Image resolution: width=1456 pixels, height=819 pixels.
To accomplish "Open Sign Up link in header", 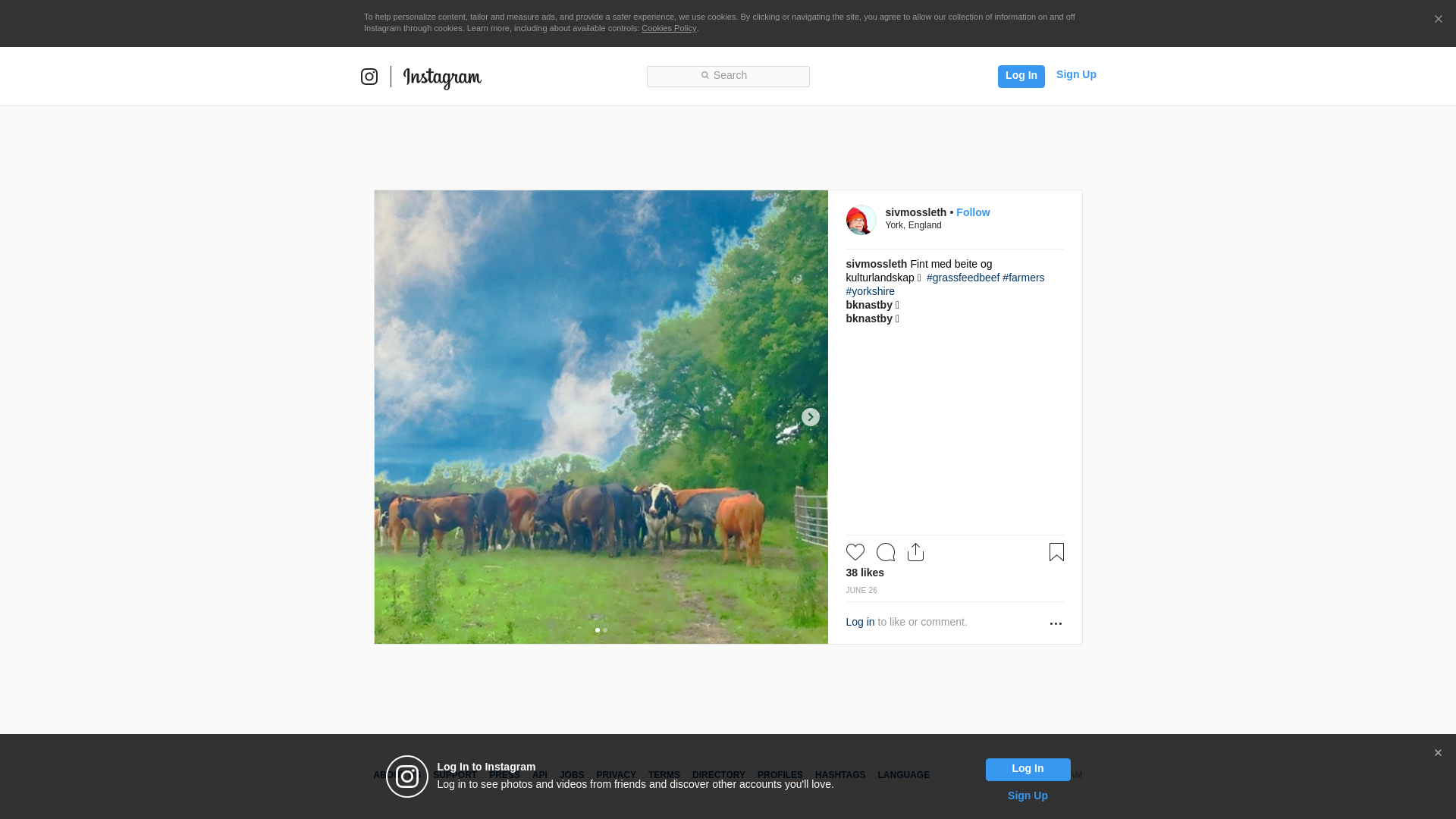I will click(x=1076, y=74).
